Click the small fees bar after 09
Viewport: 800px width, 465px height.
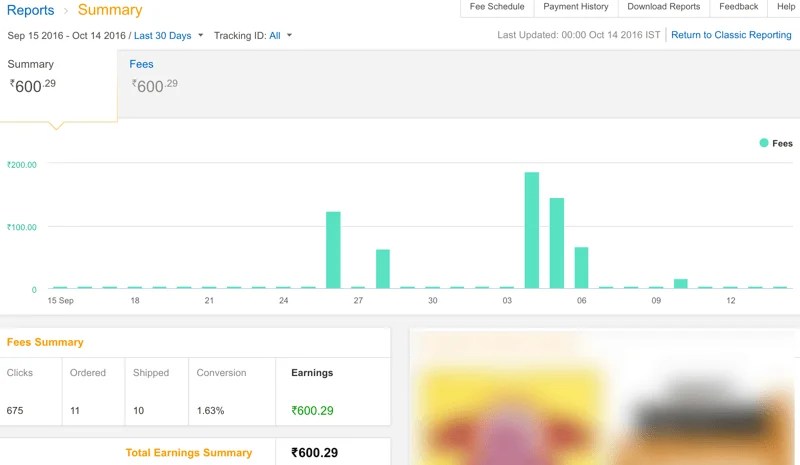click(x=681, y=284)
